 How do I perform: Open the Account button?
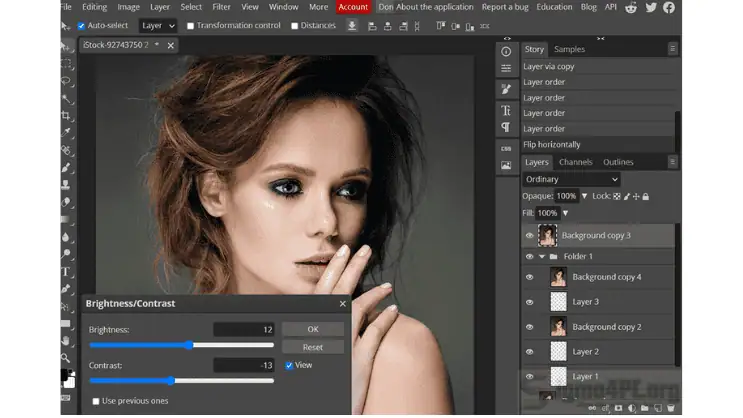tap(353, 7)
